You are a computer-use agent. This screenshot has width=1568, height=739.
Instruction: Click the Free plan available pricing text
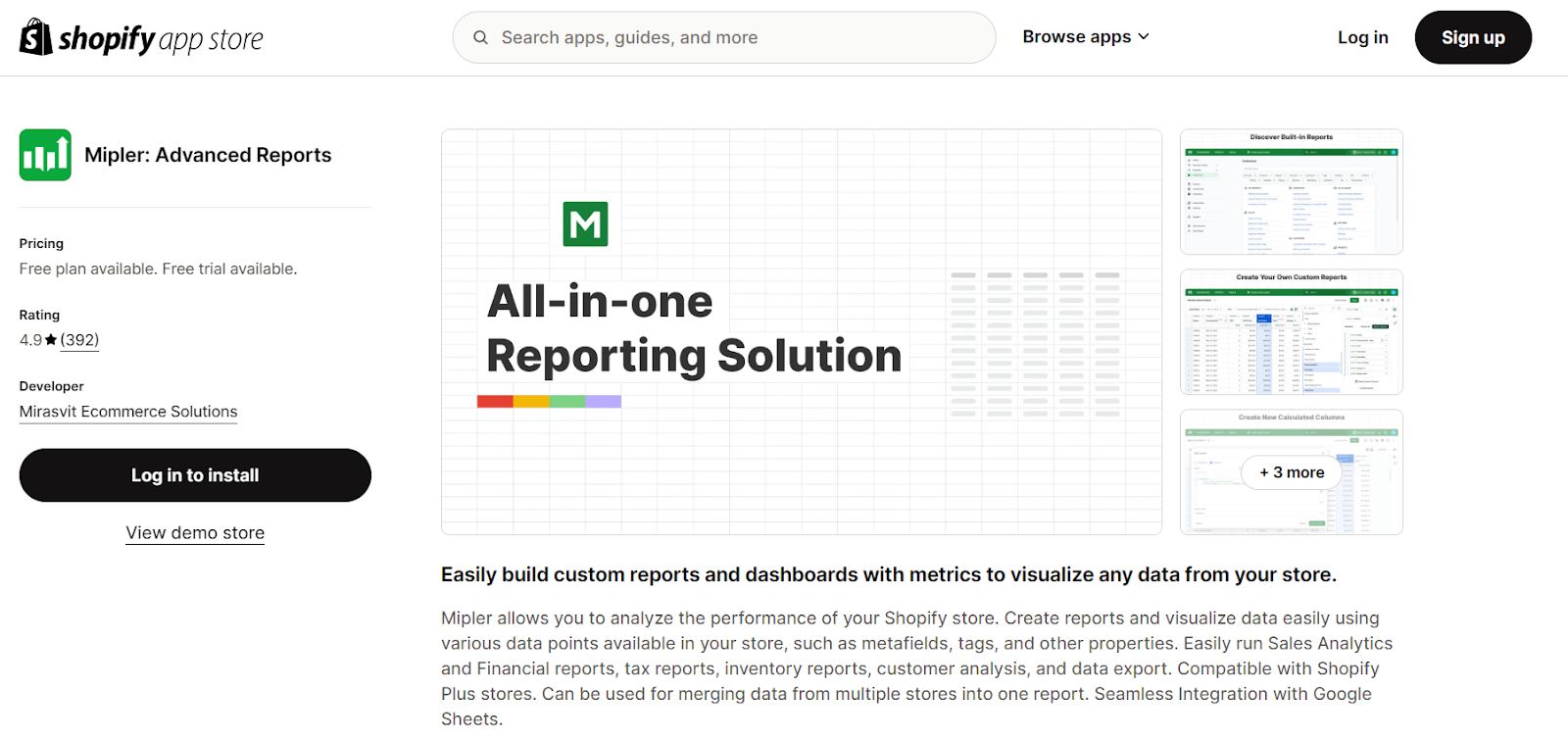coord(158,269)
